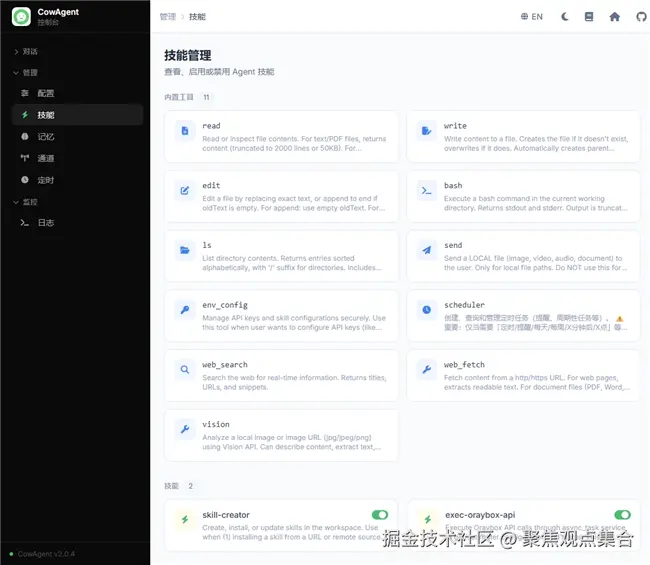Disable the exec-oraybox-api toggle switch
This screenshot has height=565, width=650.
tap(622, 515)
